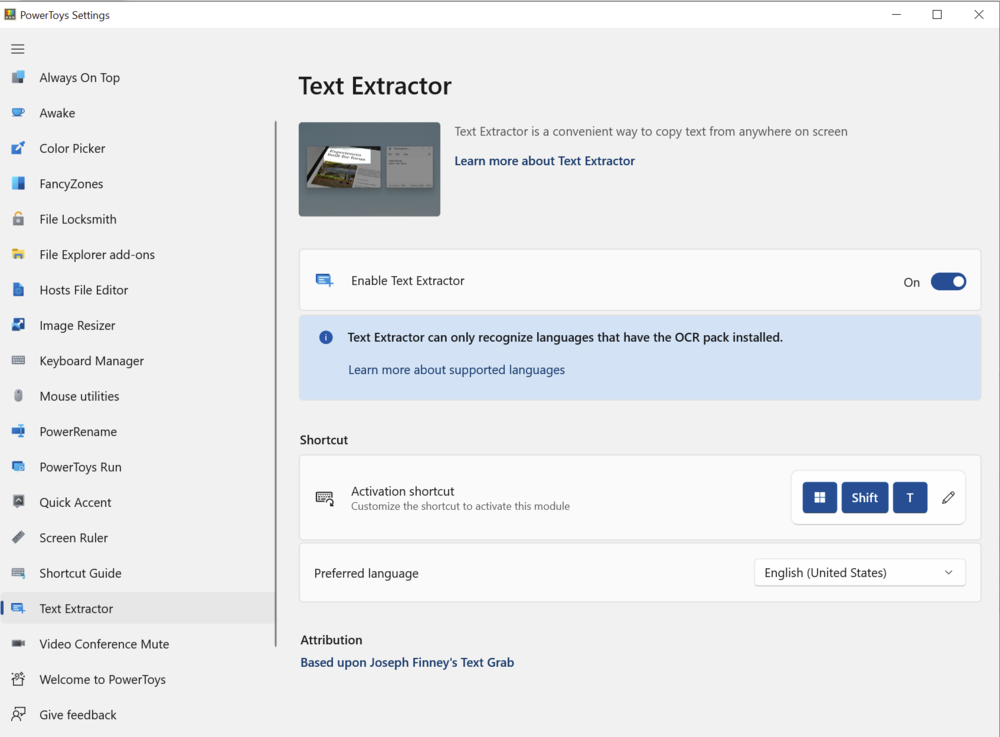Open the PowerToys Run settings page
This screenshot has height=737, width=1000.
pos(80,467)
